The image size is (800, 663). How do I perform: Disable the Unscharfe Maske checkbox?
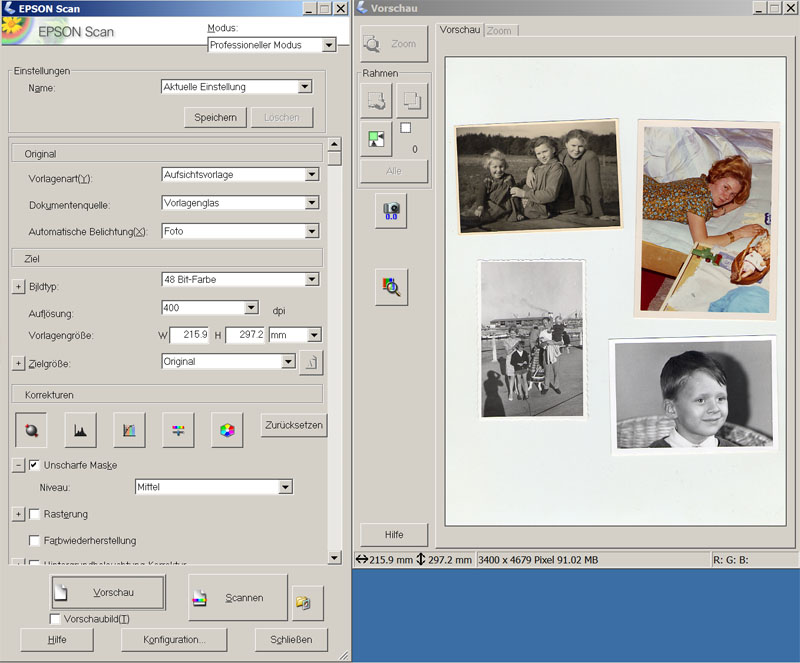coord(35,465)
